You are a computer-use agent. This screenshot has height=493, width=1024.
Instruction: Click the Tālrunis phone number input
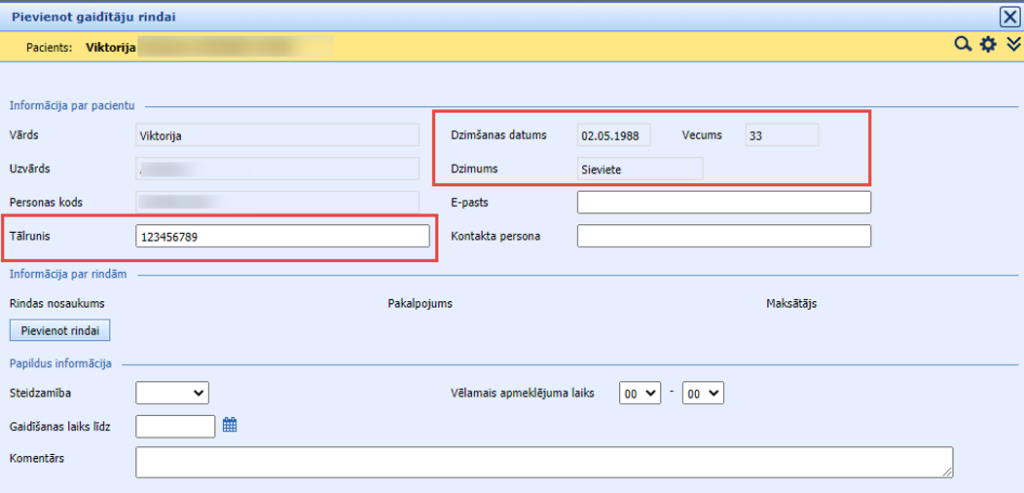pyautogui.click(x=282, y=236)
